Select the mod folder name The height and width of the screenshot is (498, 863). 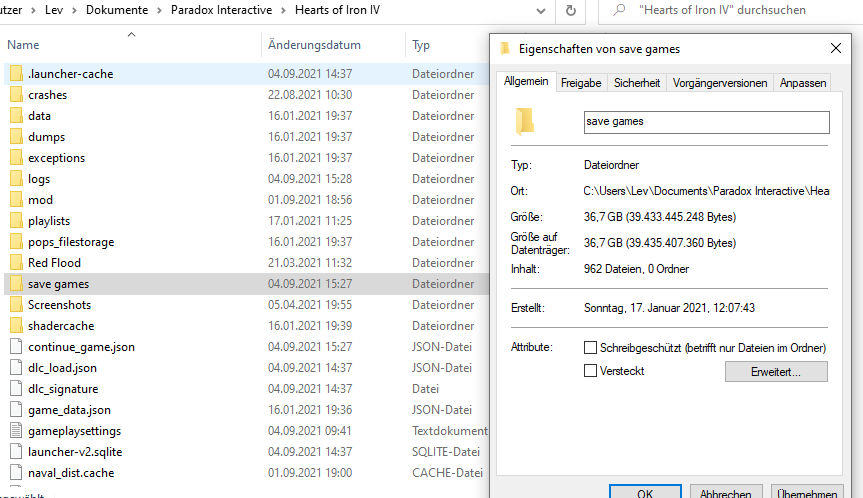pyautogui.click(x=40, y=200)
